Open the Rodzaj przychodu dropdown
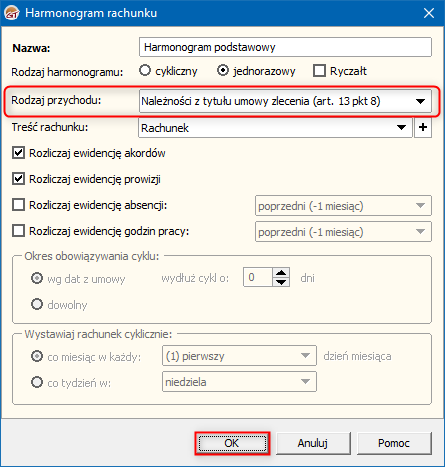 pyautogui.click(x=285, y=101)
